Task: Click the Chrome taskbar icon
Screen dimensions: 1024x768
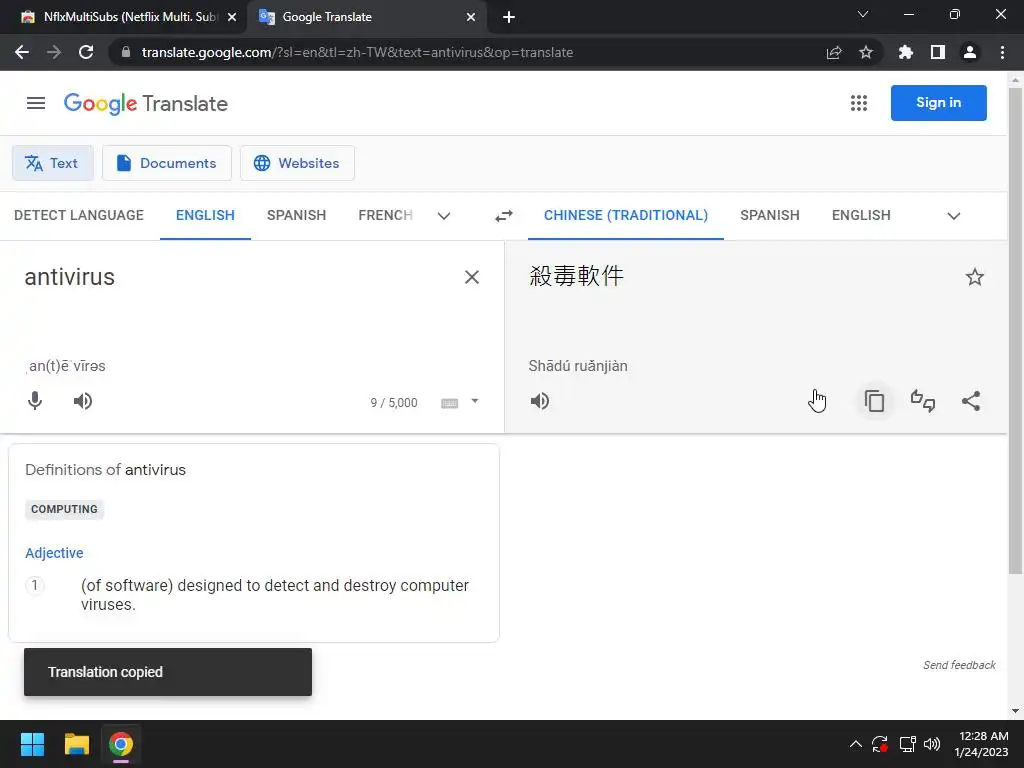Action: [121, 744]
